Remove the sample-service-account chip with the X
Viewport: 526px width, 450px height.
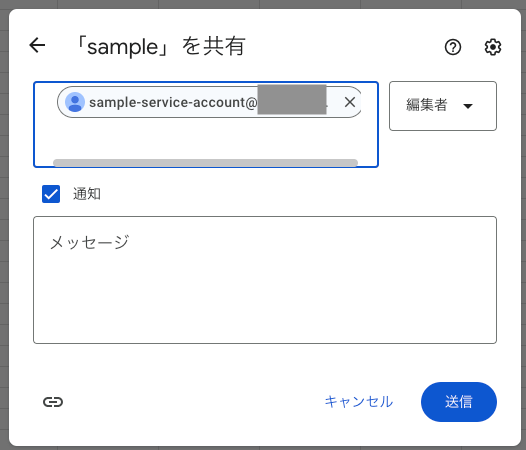(x=350, y=102)
